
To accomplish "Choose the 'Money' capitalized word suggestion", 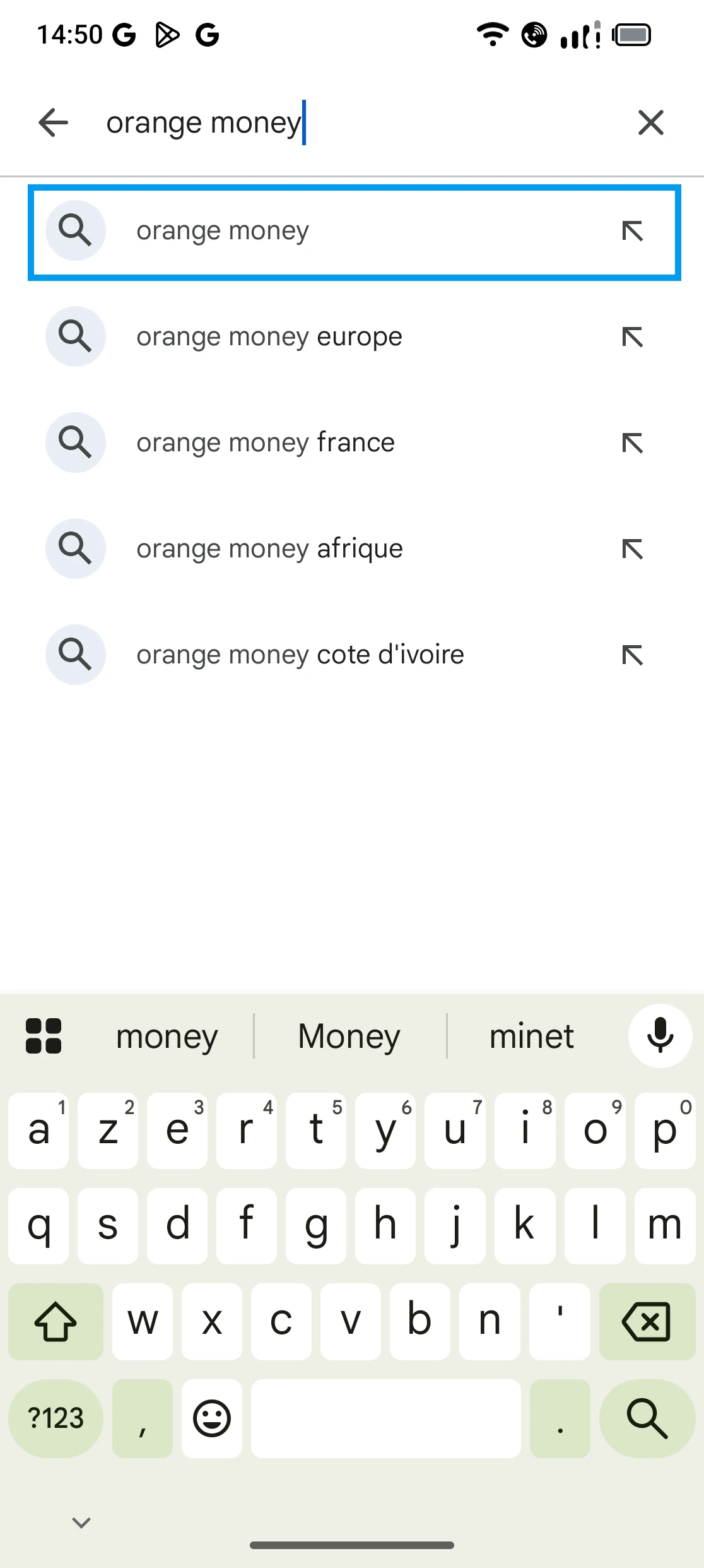I will 349,1036.
